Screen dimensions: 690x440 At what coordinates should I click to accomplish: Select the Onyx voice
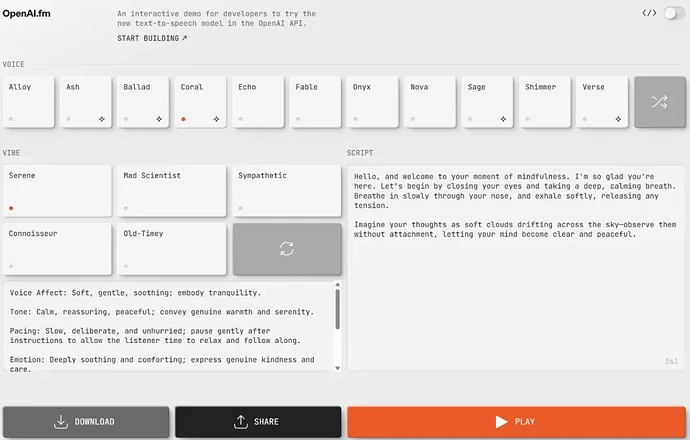[x=372, y=102]
